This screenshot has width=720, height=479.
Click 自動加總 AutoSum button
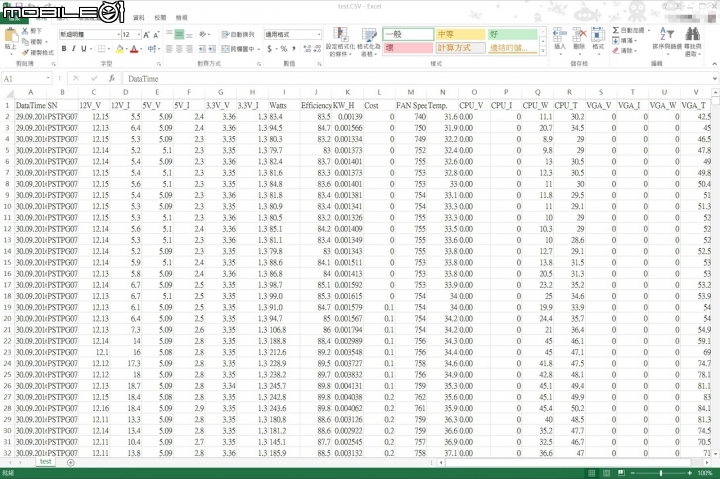click(x=630, y=30)
